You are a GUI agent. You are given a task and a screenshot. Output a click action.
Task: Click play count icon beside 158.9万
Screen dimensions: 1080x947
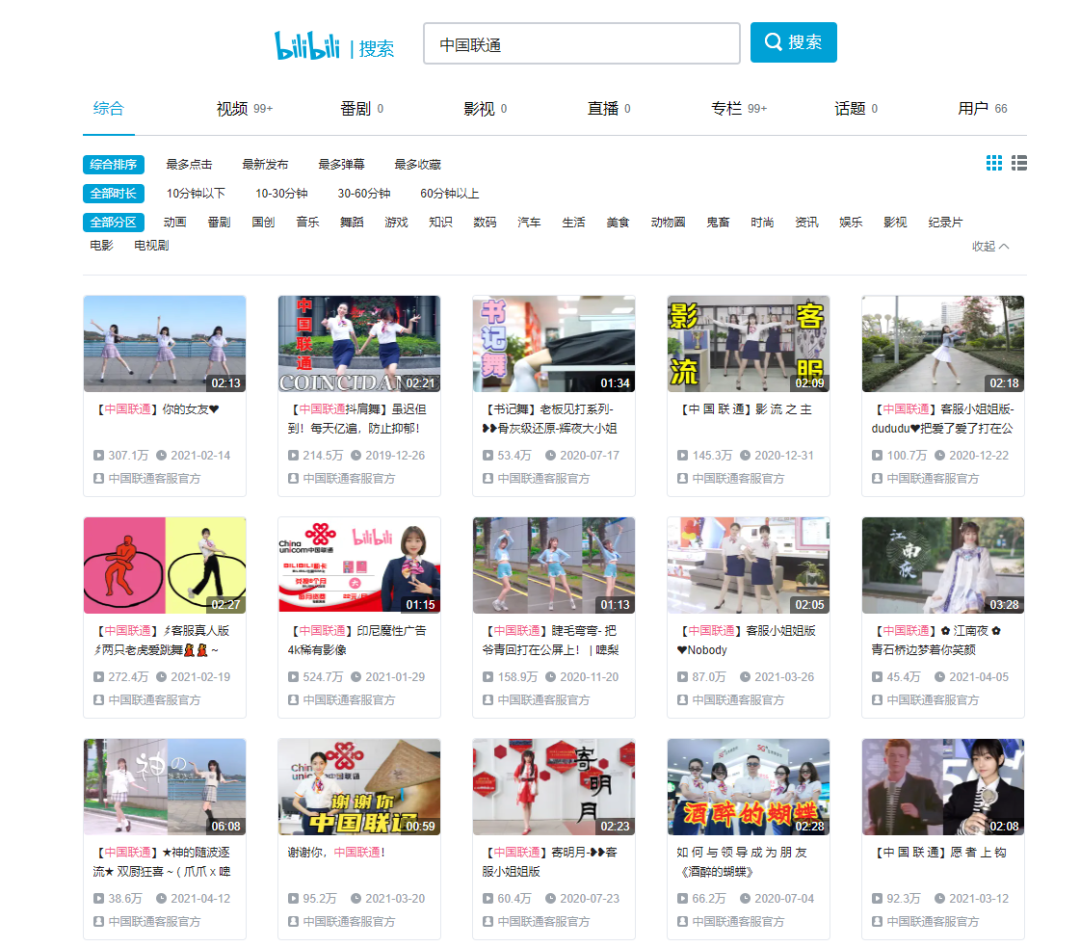(x=488, y=677)
